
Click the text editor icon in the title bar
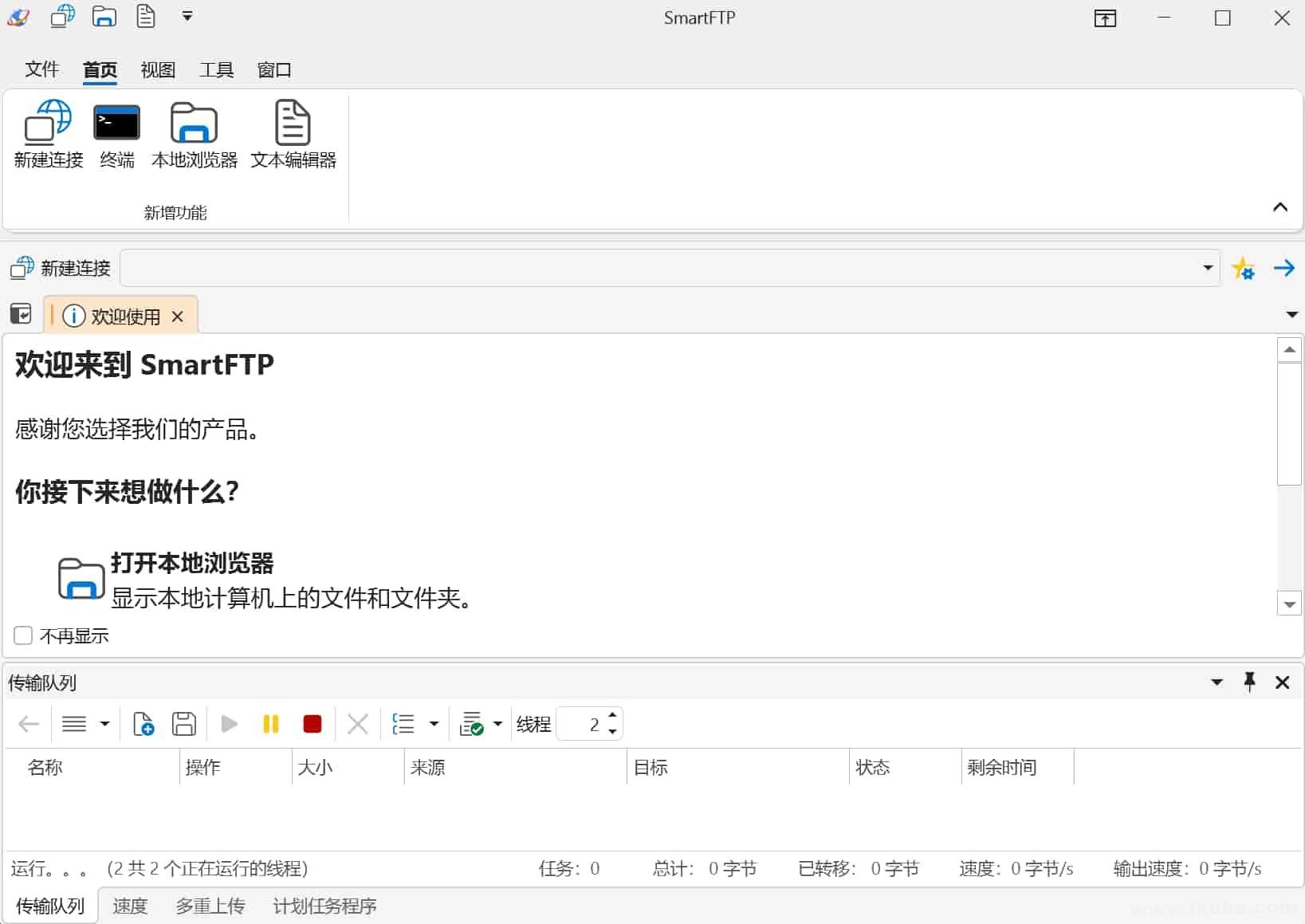tap(146, 16)
